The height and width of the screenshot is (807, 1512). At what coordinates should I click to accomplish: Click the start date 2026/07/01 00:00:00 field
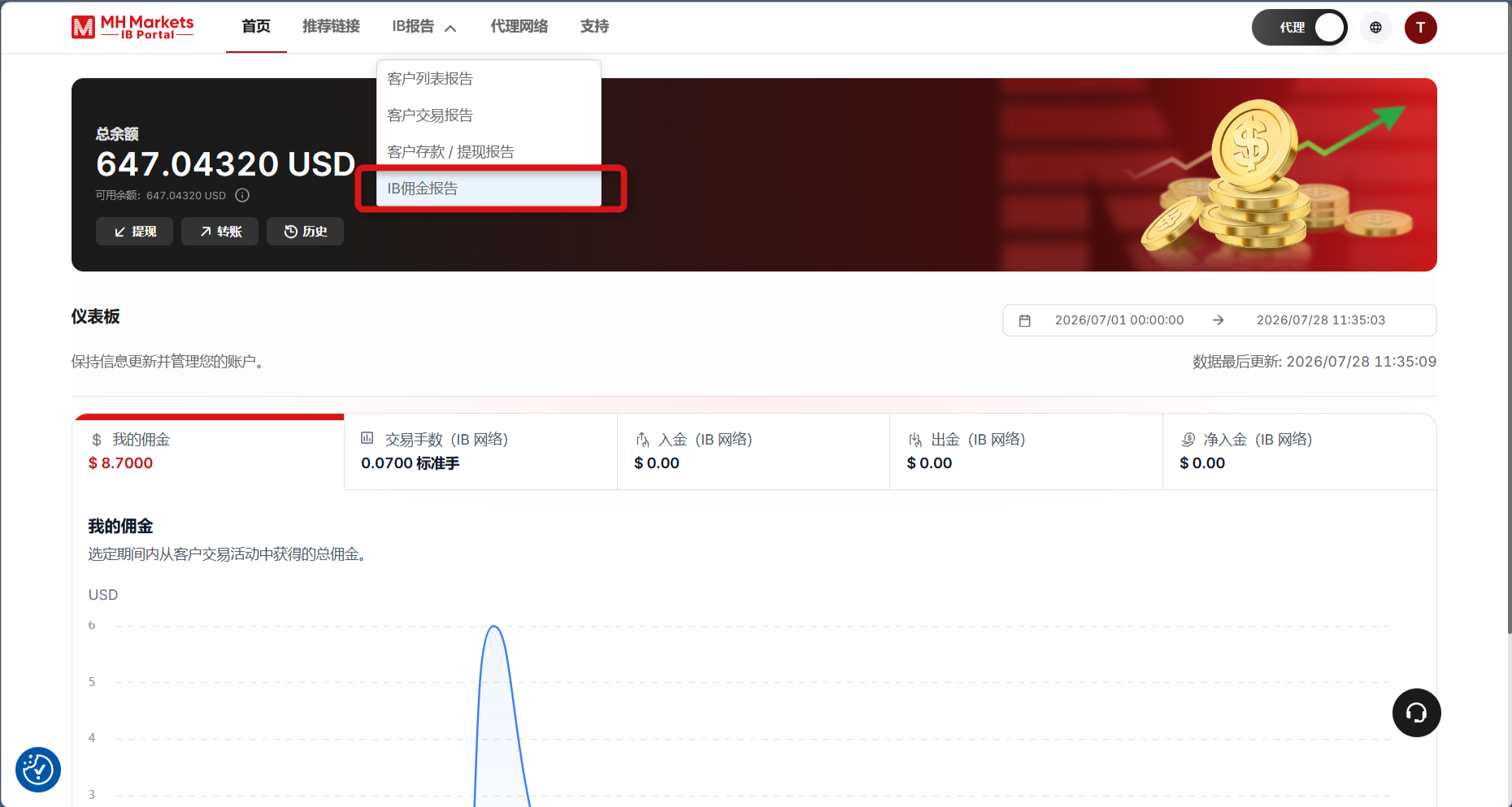pos(1119,320)
